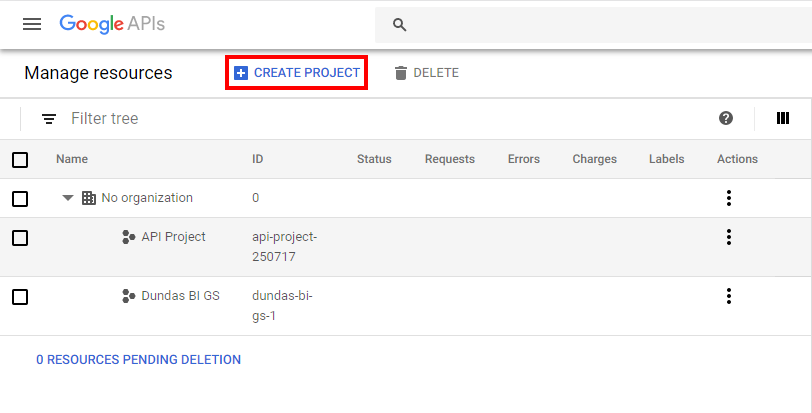The width and height of the screenshot is (812, 413).
Task: Open actions menu for API Project
Action: pos(729,237)
